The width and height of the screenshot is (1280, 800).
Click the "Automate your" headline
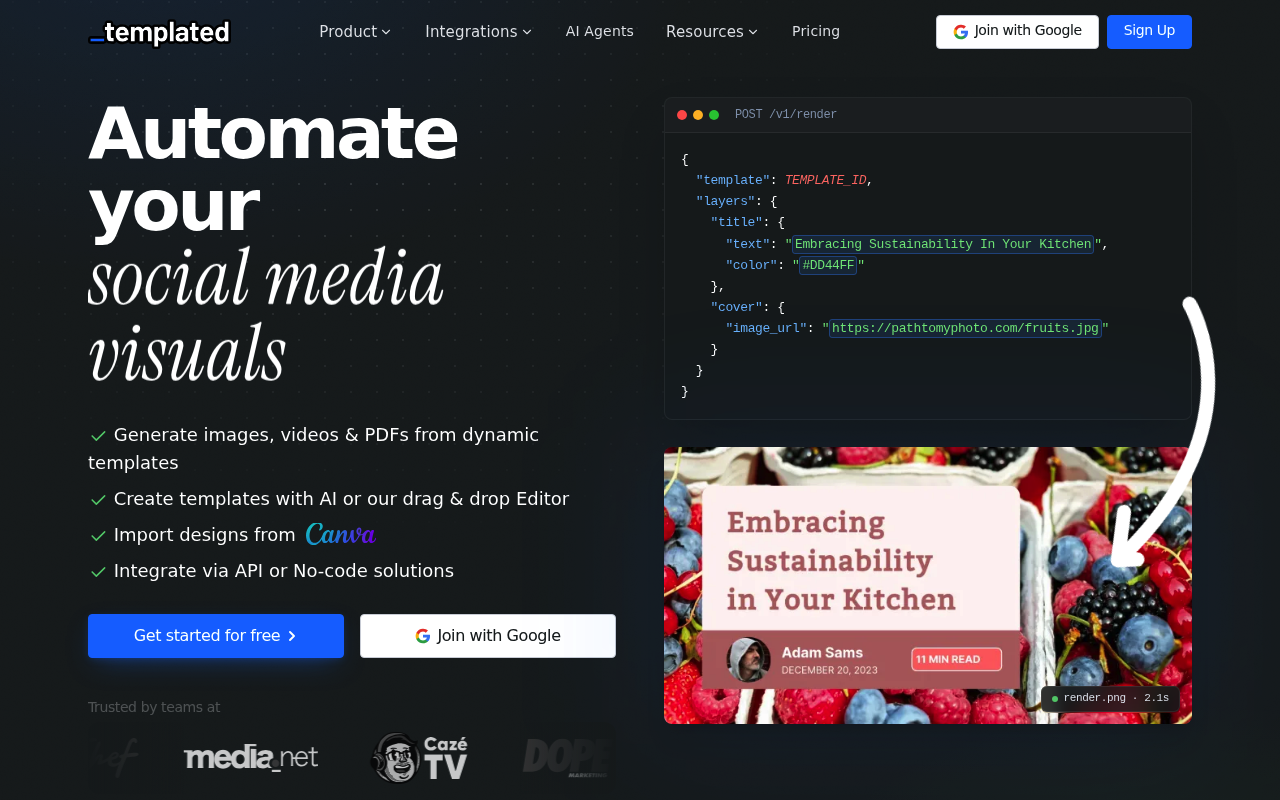[273, 168]
